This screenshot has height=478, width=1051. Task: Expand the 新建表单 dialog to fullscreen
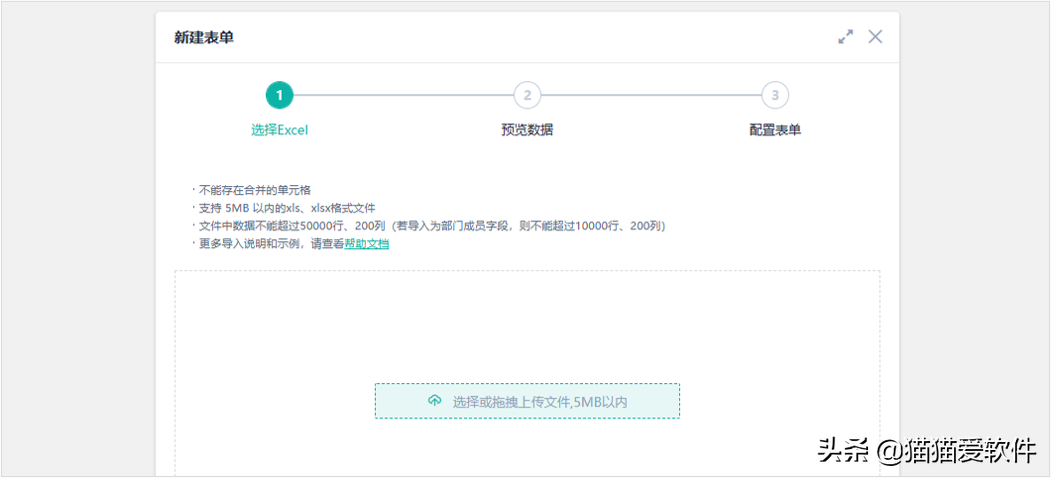(846, 37)
